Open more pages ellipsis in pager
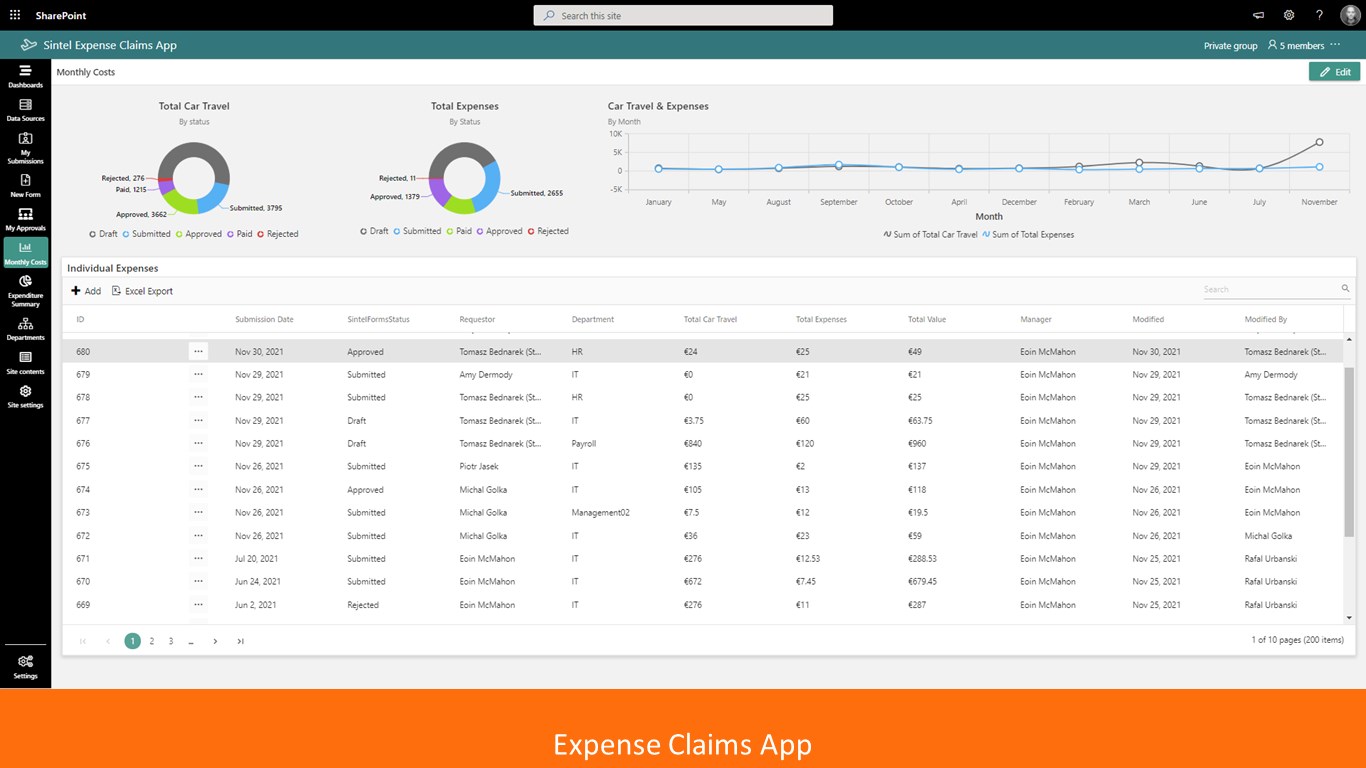 click(191, 641)
